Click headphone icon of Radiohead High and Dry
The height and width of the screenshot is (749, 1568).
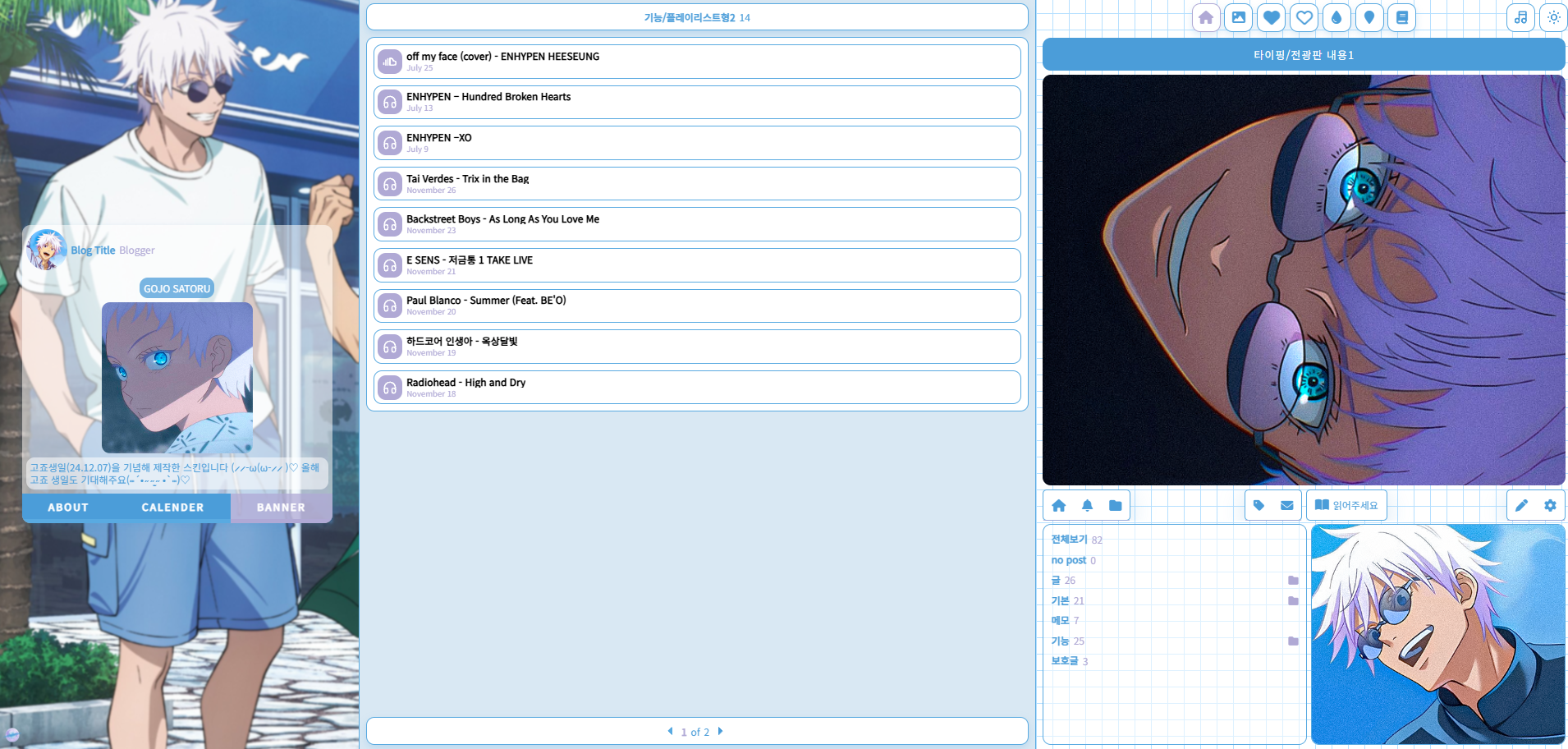[389, 388]
